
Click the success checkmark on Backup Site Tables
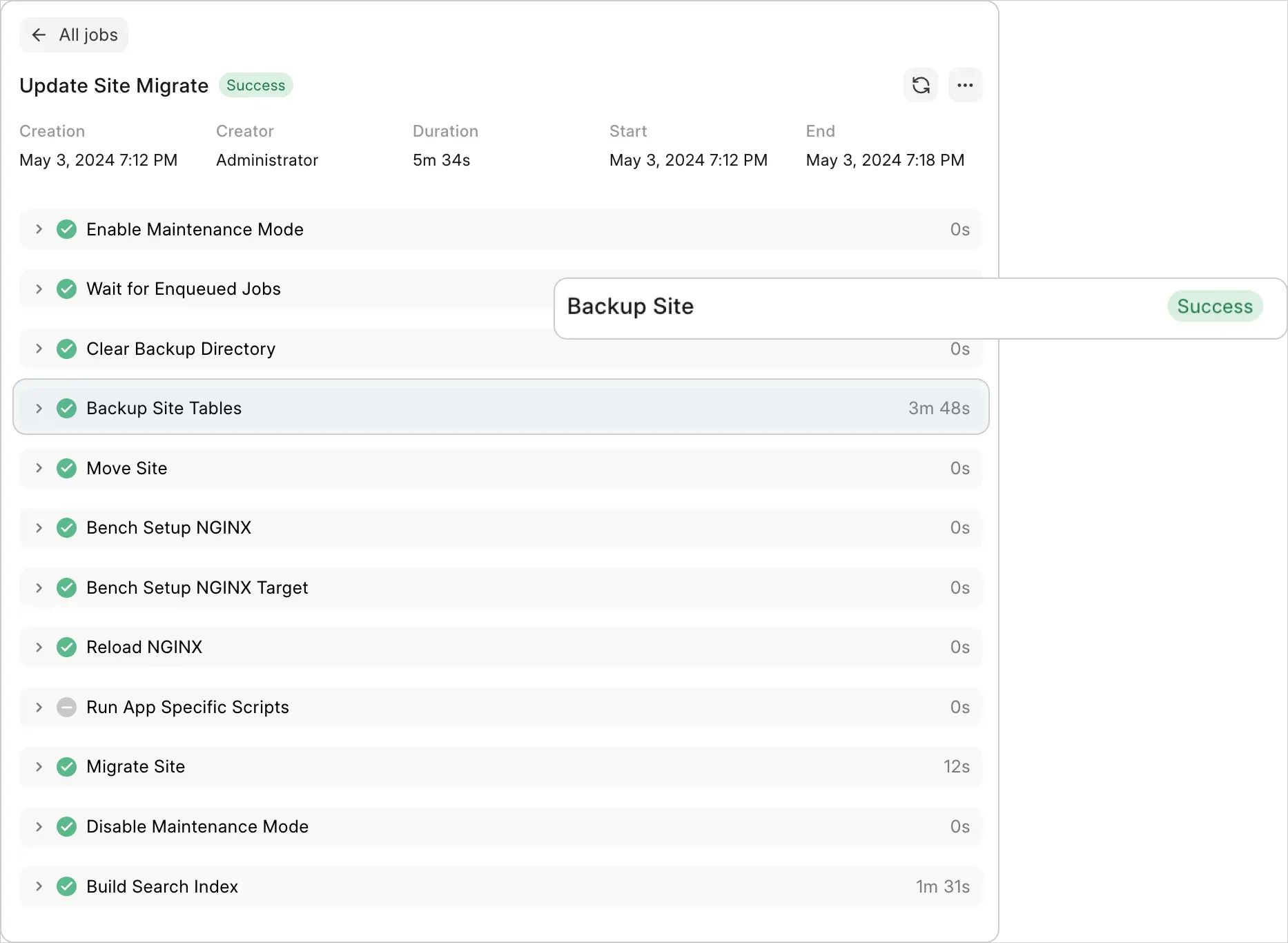[x=67, y=408]
